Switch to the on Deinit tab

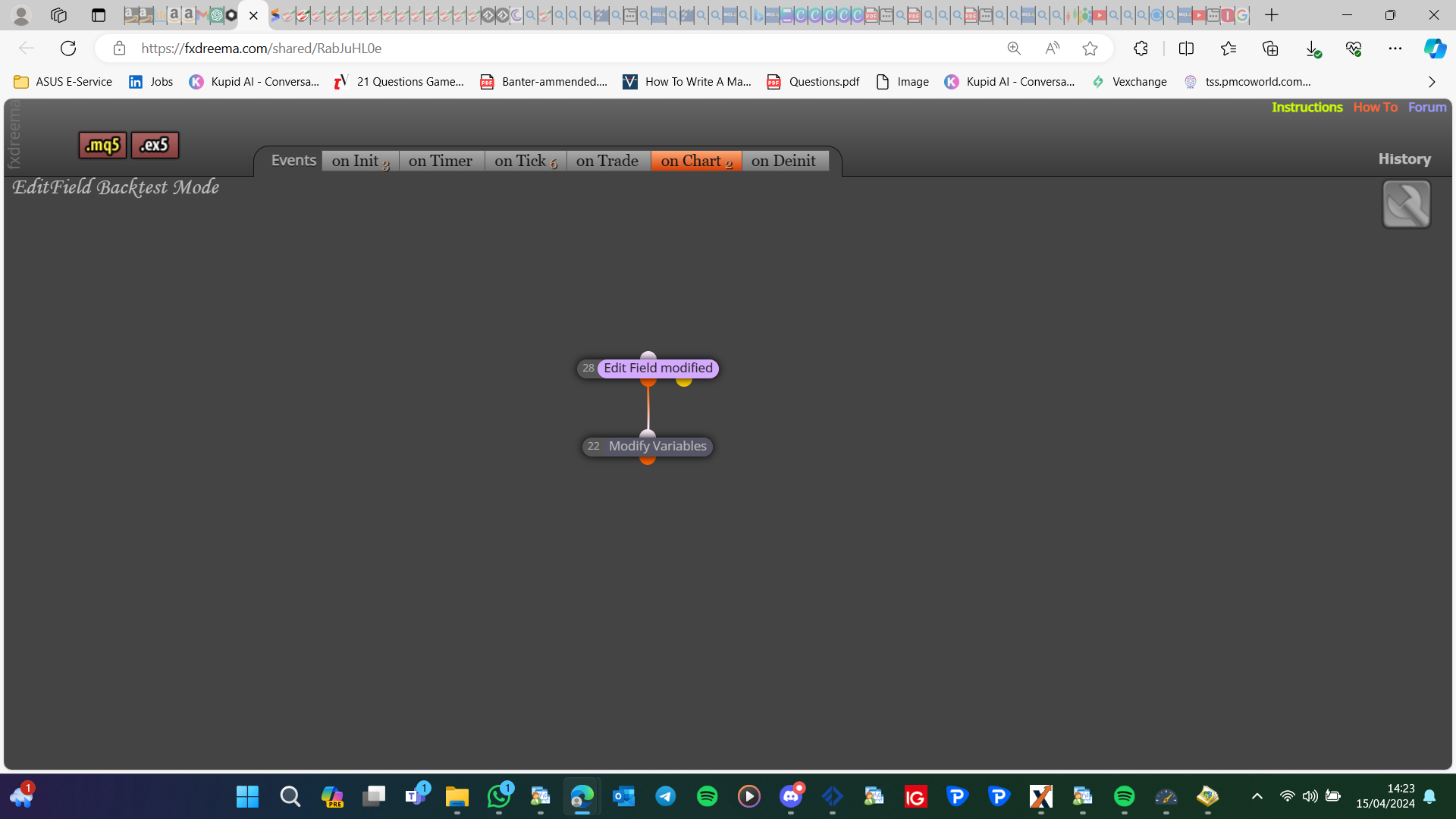pyautogui.click(x=784, y=161)
